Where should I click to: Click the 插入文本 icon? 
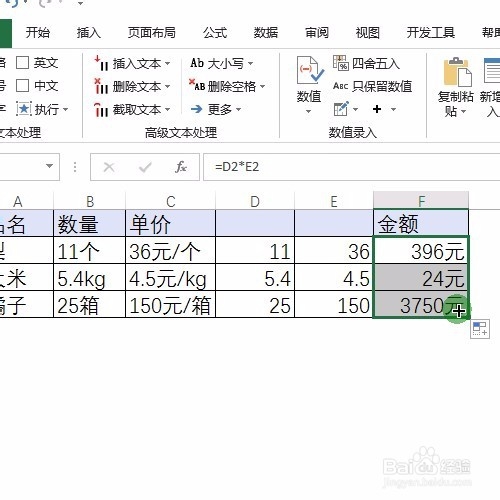pos(101,63)
